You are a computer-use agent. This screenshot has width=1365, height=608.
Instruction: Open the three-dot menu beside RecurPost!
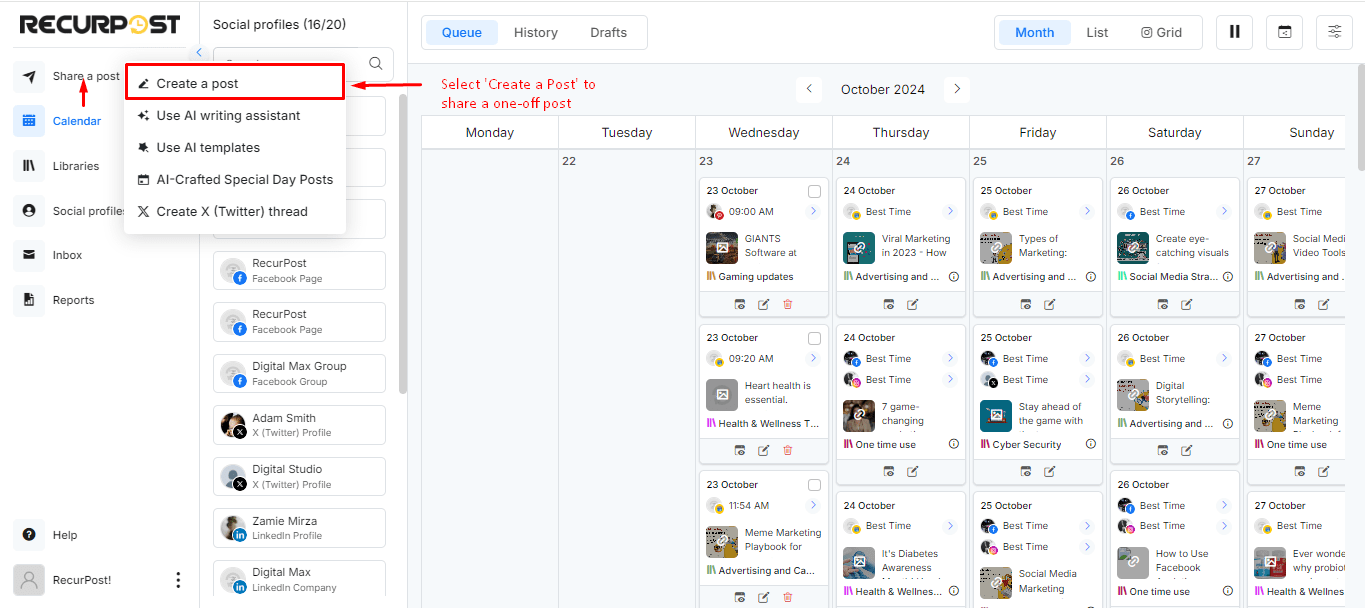click(x=178, y=580)
